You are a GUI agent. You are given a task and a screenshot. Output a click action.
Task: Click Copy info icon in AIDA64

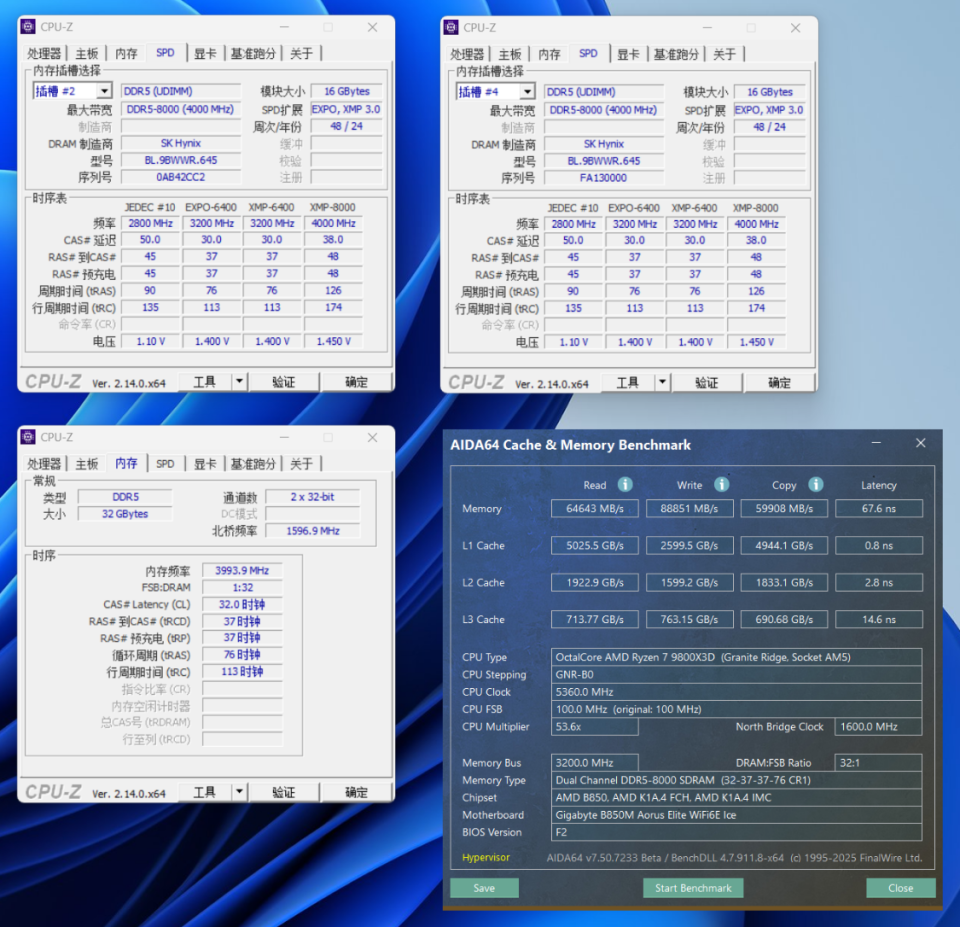(x=816, y=484)
